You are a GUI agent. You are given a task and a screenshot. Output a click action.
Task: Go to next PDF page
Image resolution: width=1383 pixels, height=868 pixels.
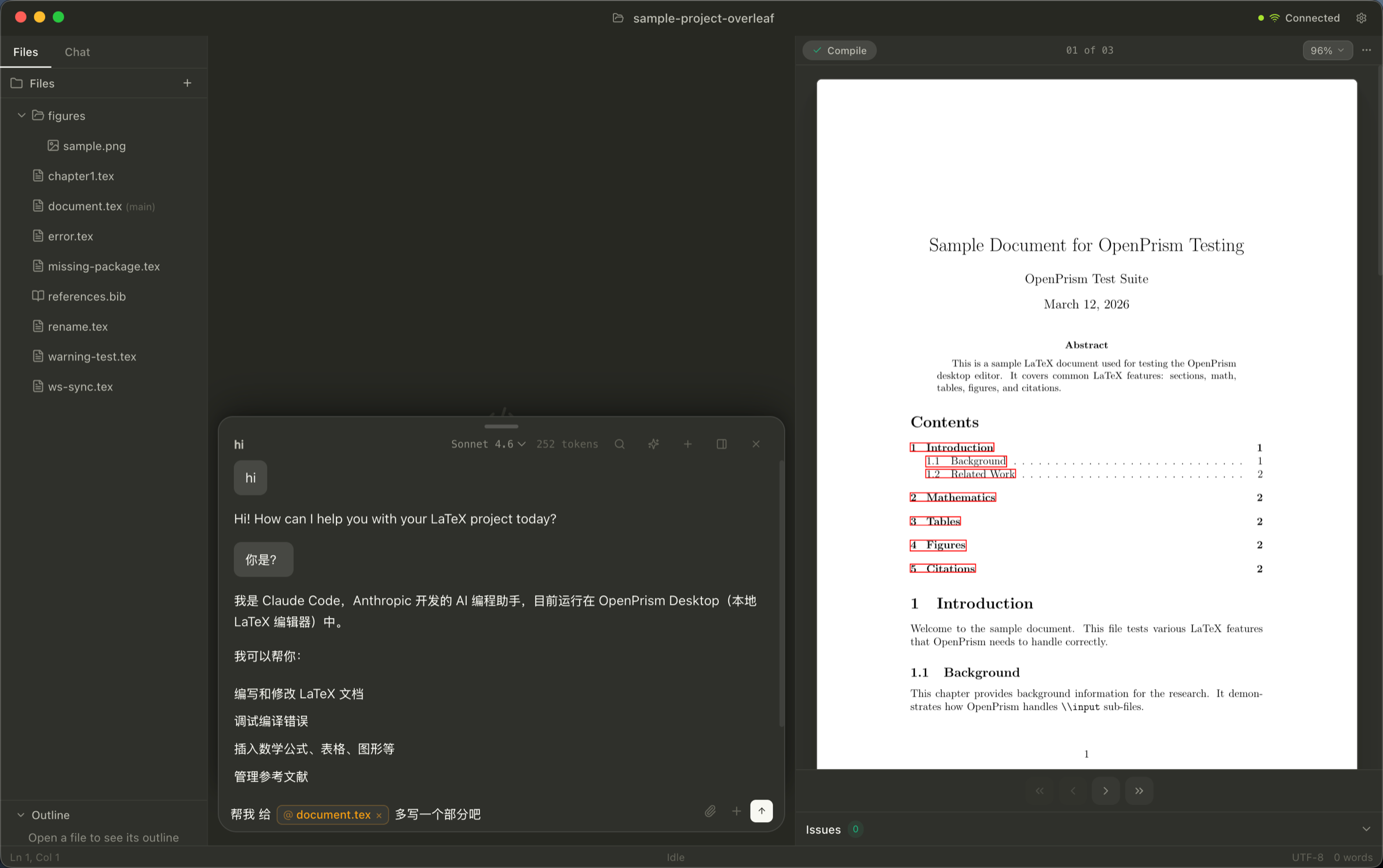(1105, 790)
